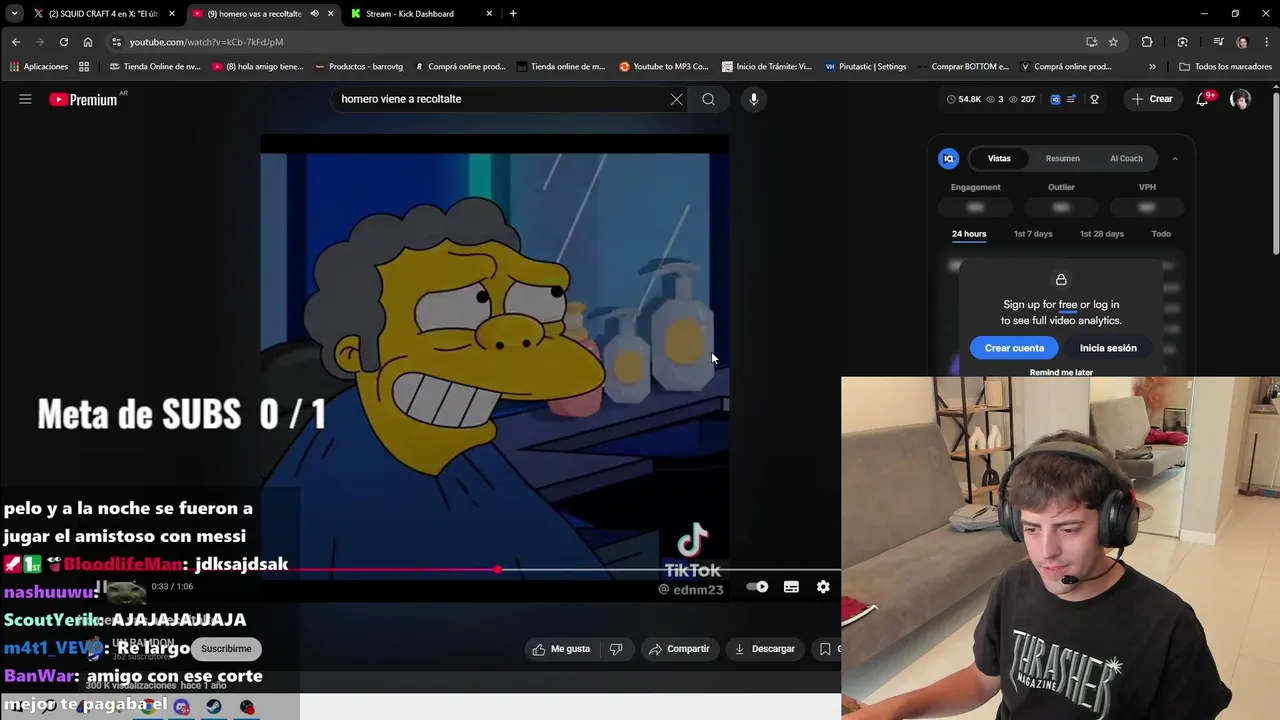1280x720 pixels.
Task: Open the Aplicaciones bookmark
Action: pyautogui.click(x=38, y=67)
